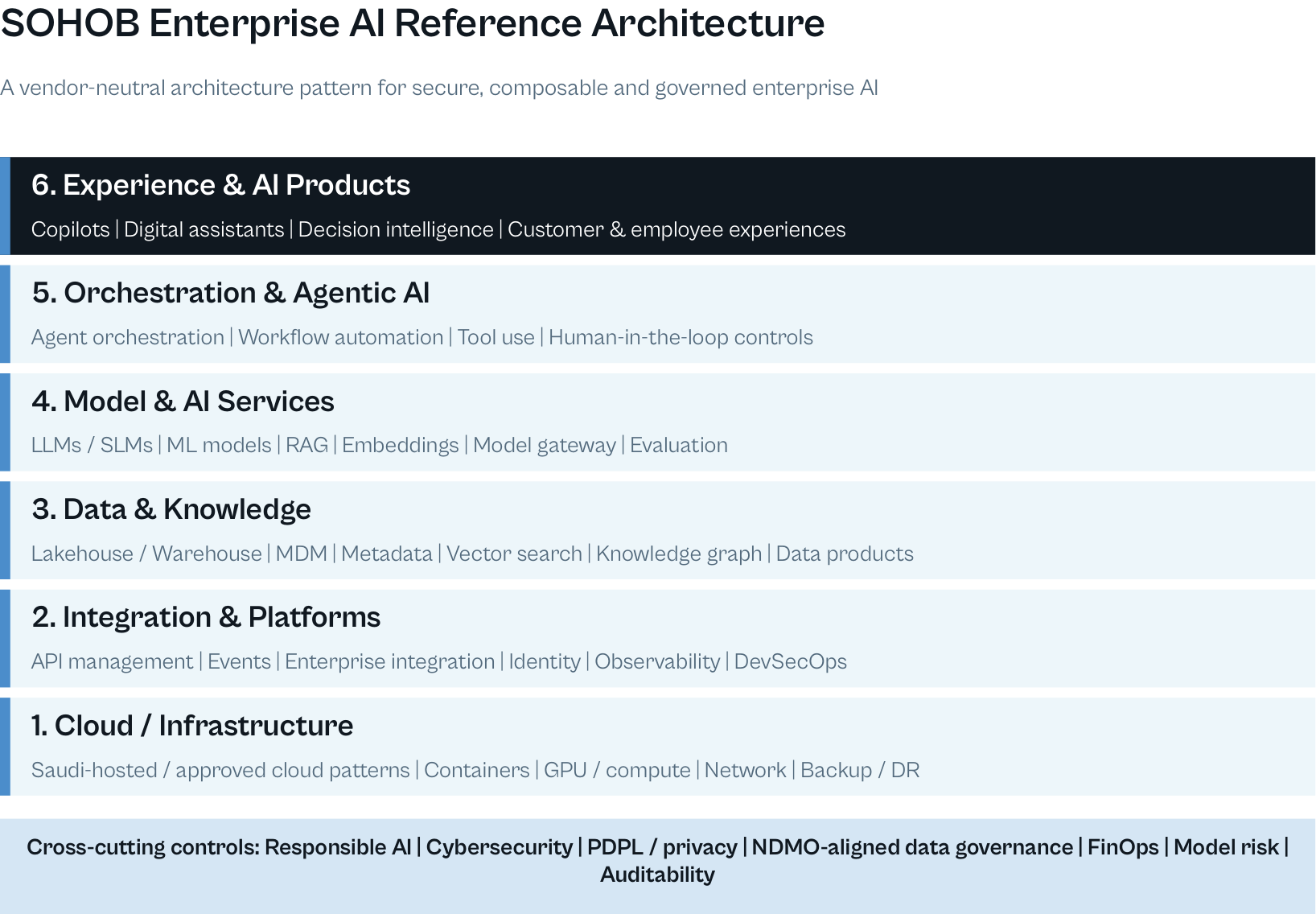This screenshot has width=1316, height=914.
Task: Click 'Containers' in layer 1
Action: pos(477,771)
